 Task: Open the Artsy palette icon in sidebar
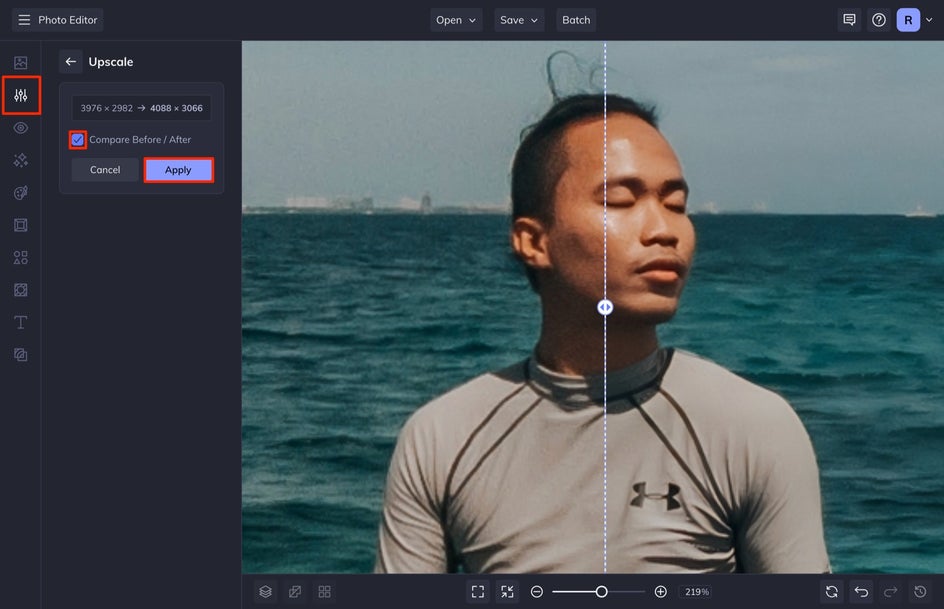pyautogui.click(x=21, y=193)
